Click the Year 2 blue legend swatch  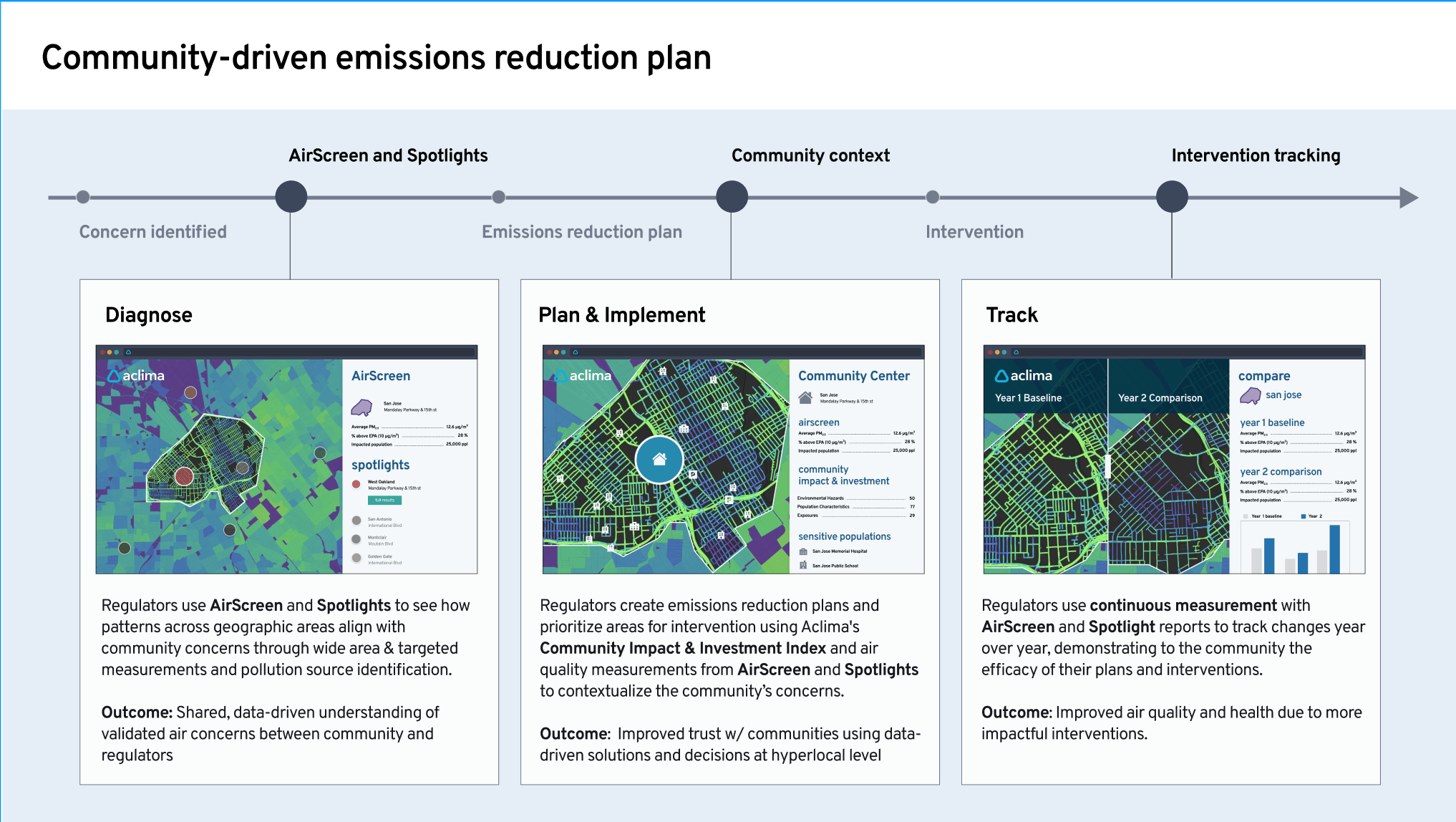(1304, 516)
